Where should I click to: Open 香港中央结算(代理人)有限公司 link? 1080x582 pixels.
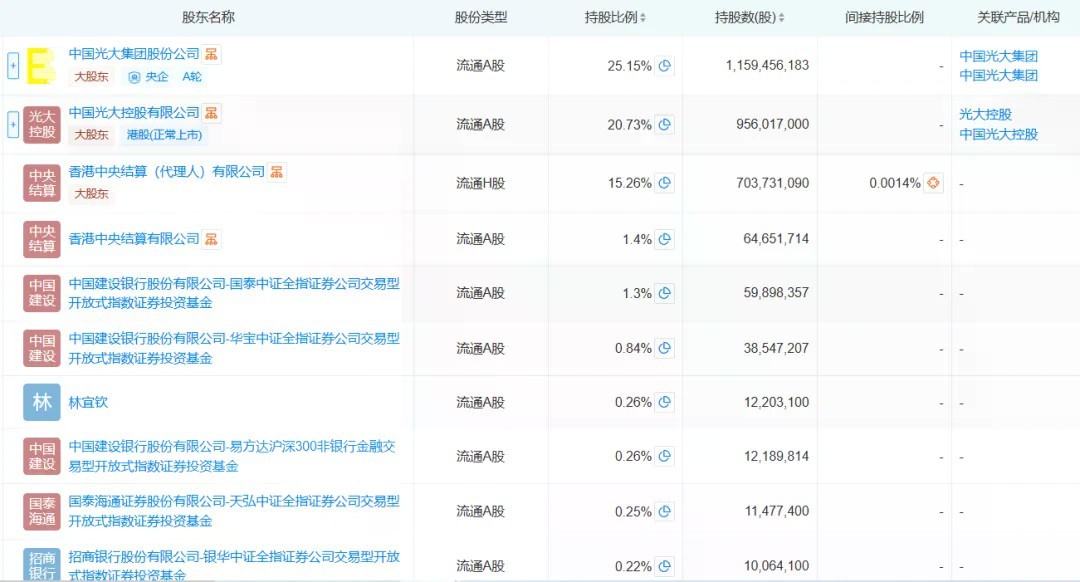[x=167, y=172]
